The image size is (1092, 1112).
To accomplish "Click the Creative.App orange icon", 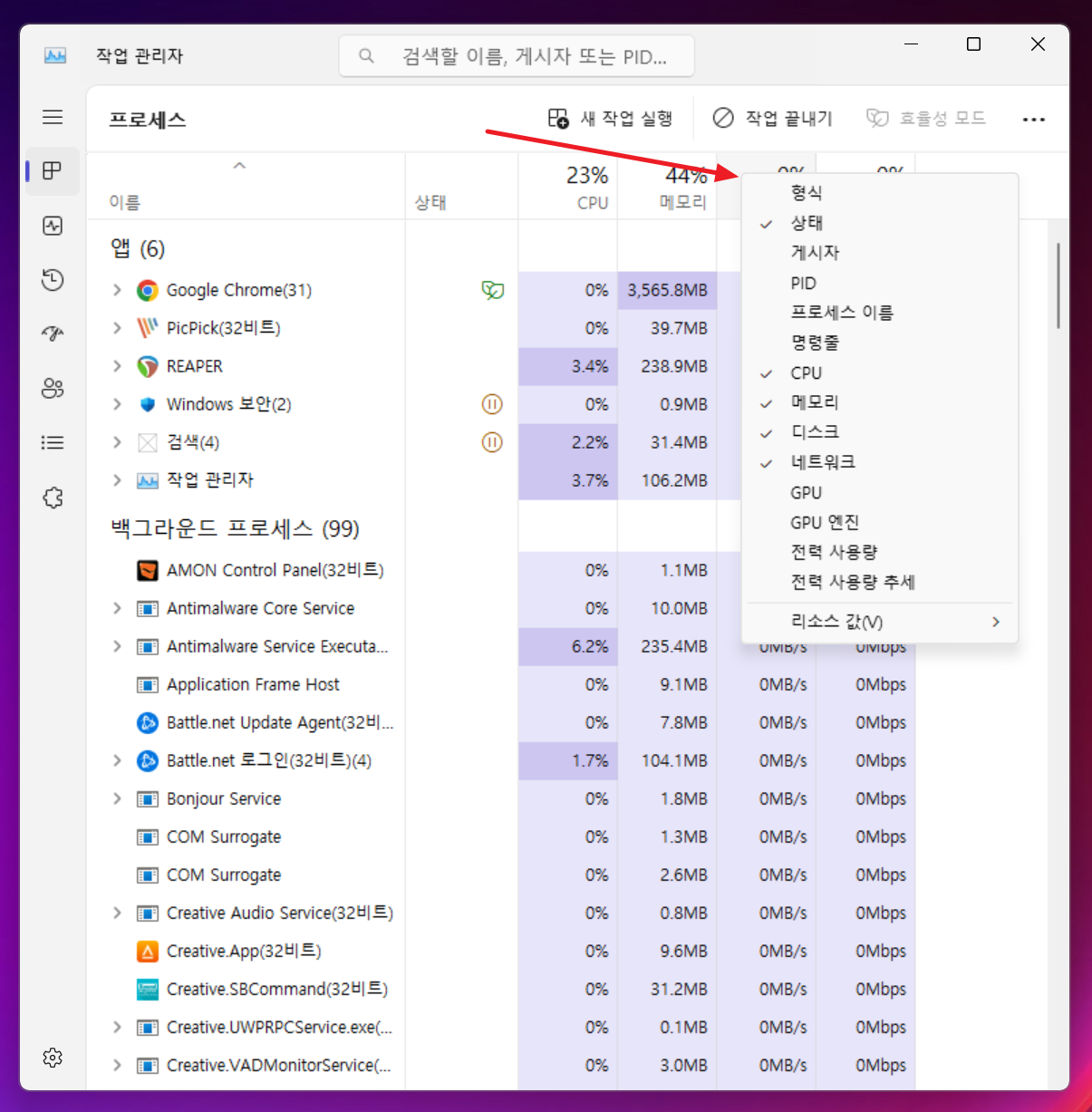I will pyautogui.click(x=147, y=951).
